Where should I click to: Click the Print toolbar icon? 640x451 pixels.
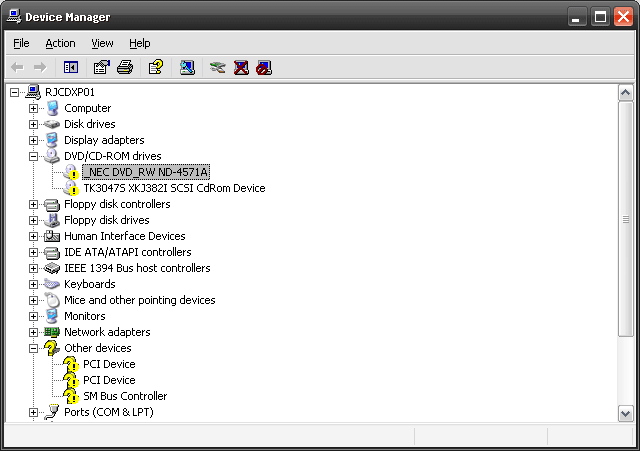point(124,67)
